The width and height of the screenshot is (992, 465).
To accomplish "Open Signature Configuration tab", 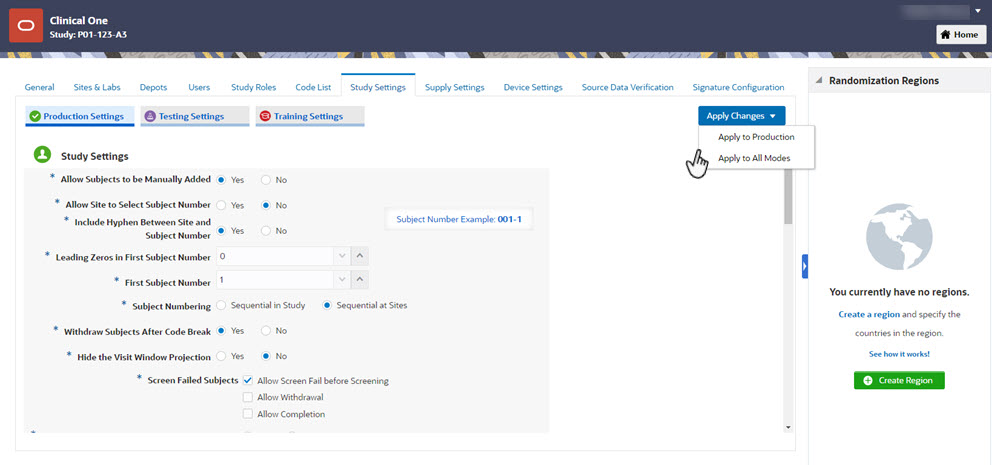I will pyautogui.click(x=738, y=87).
